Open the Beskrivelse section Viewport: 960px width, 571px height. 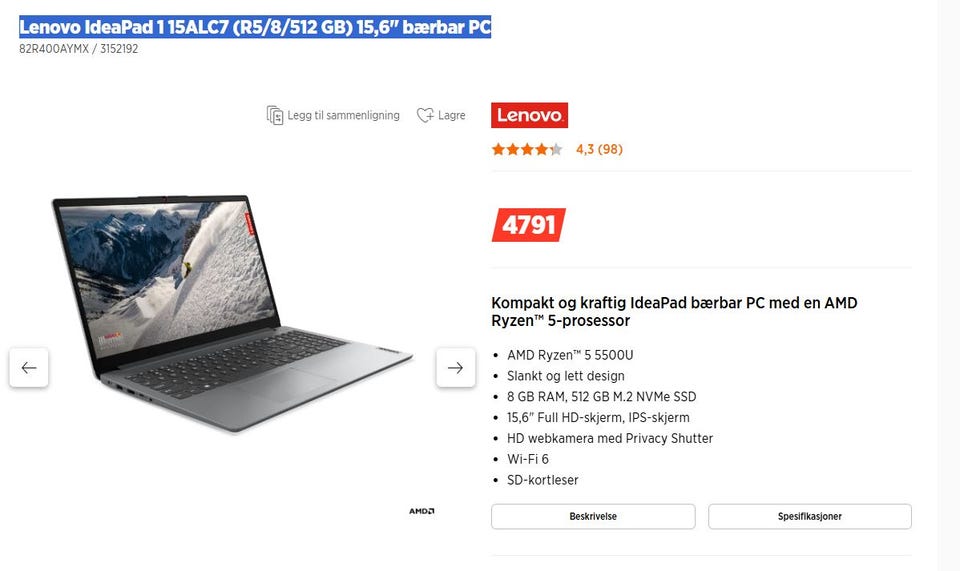click(x=593, y=517)
